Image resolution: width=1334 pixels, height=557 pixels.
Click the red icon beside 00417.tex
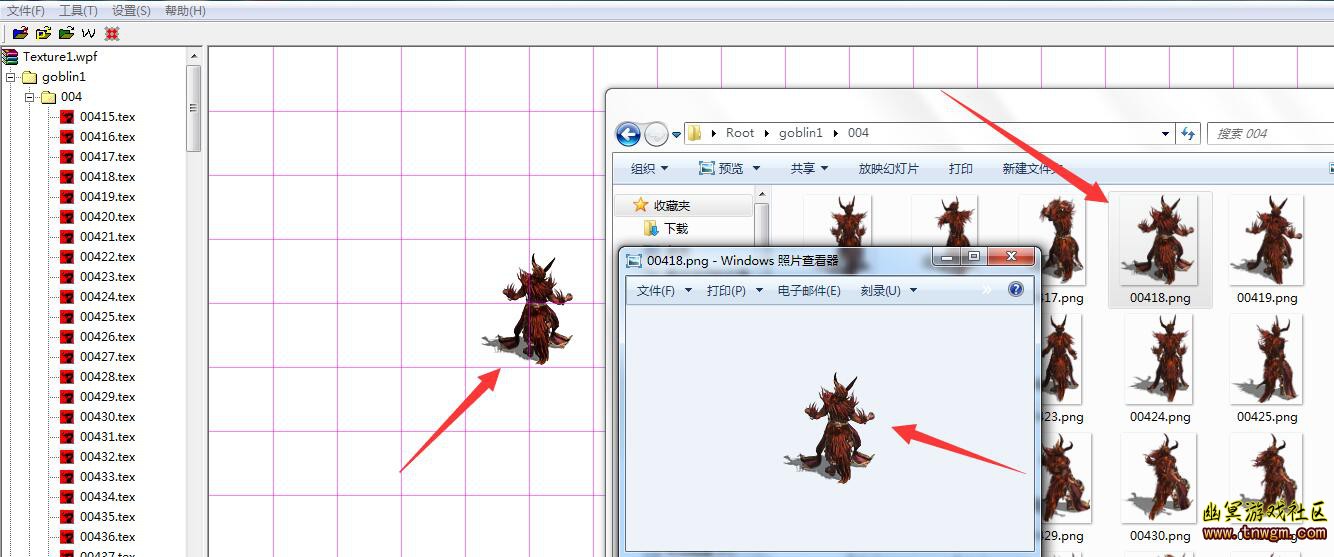point(67,157)
